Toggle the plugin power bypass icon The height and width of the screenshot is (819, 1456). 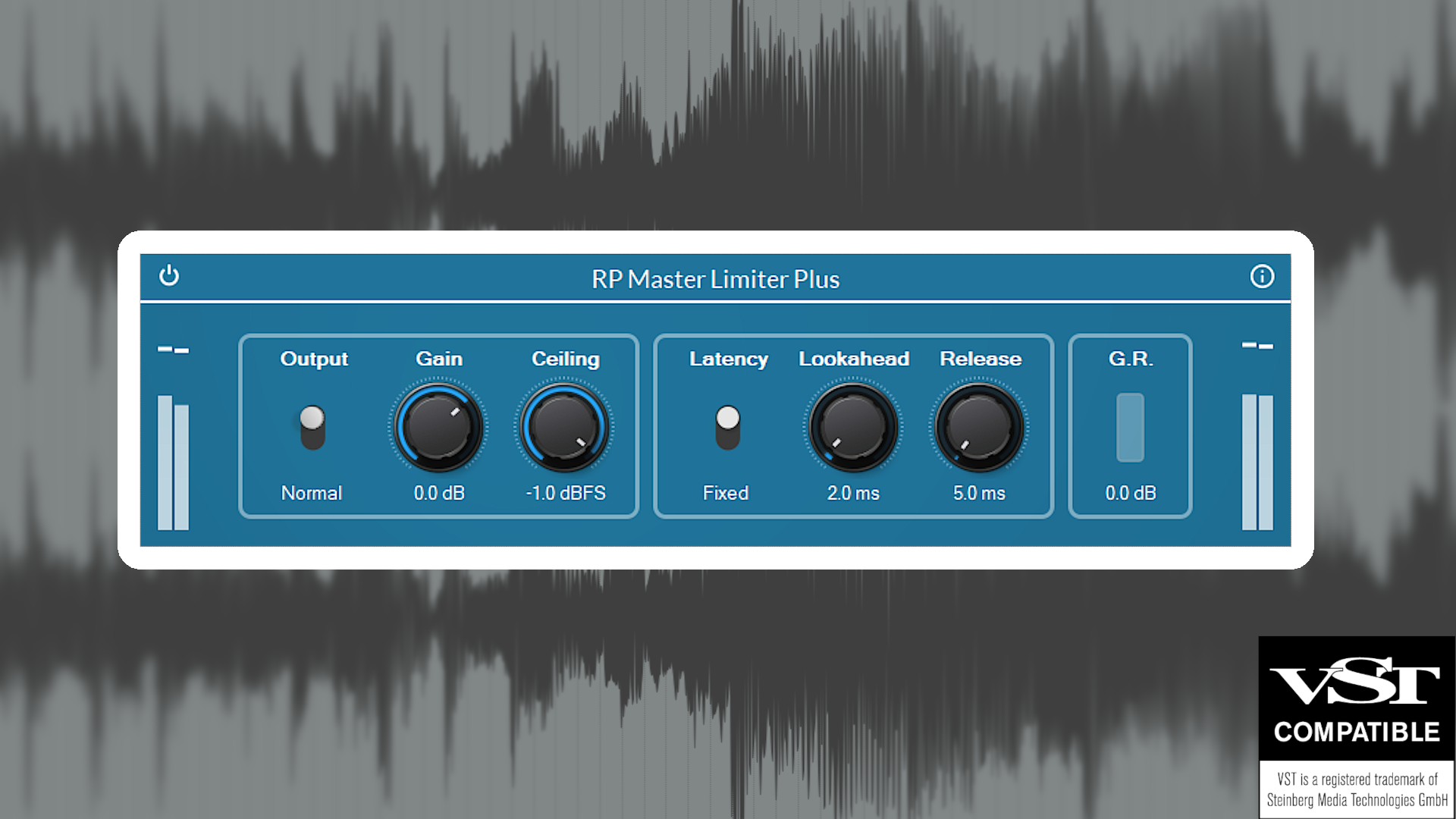click(x=169, y=275)
